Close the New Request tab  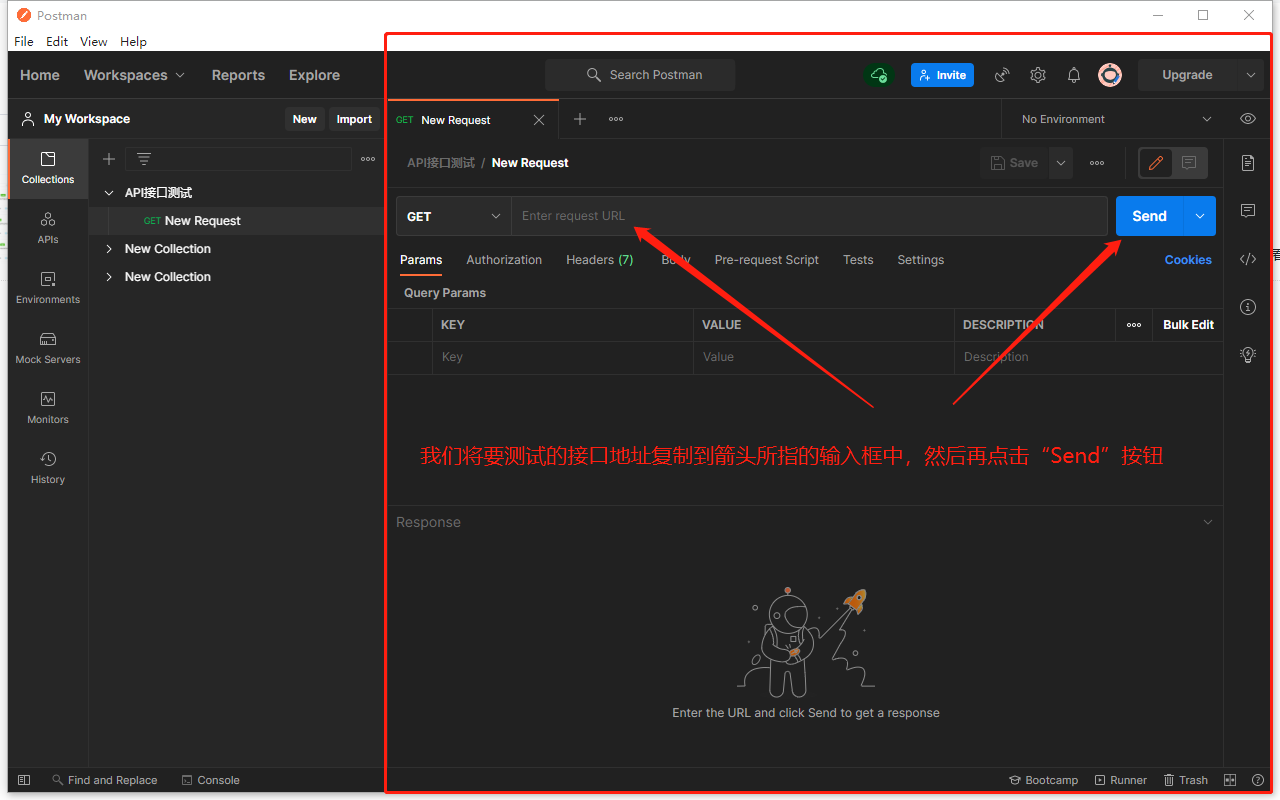tap(539, 120)
